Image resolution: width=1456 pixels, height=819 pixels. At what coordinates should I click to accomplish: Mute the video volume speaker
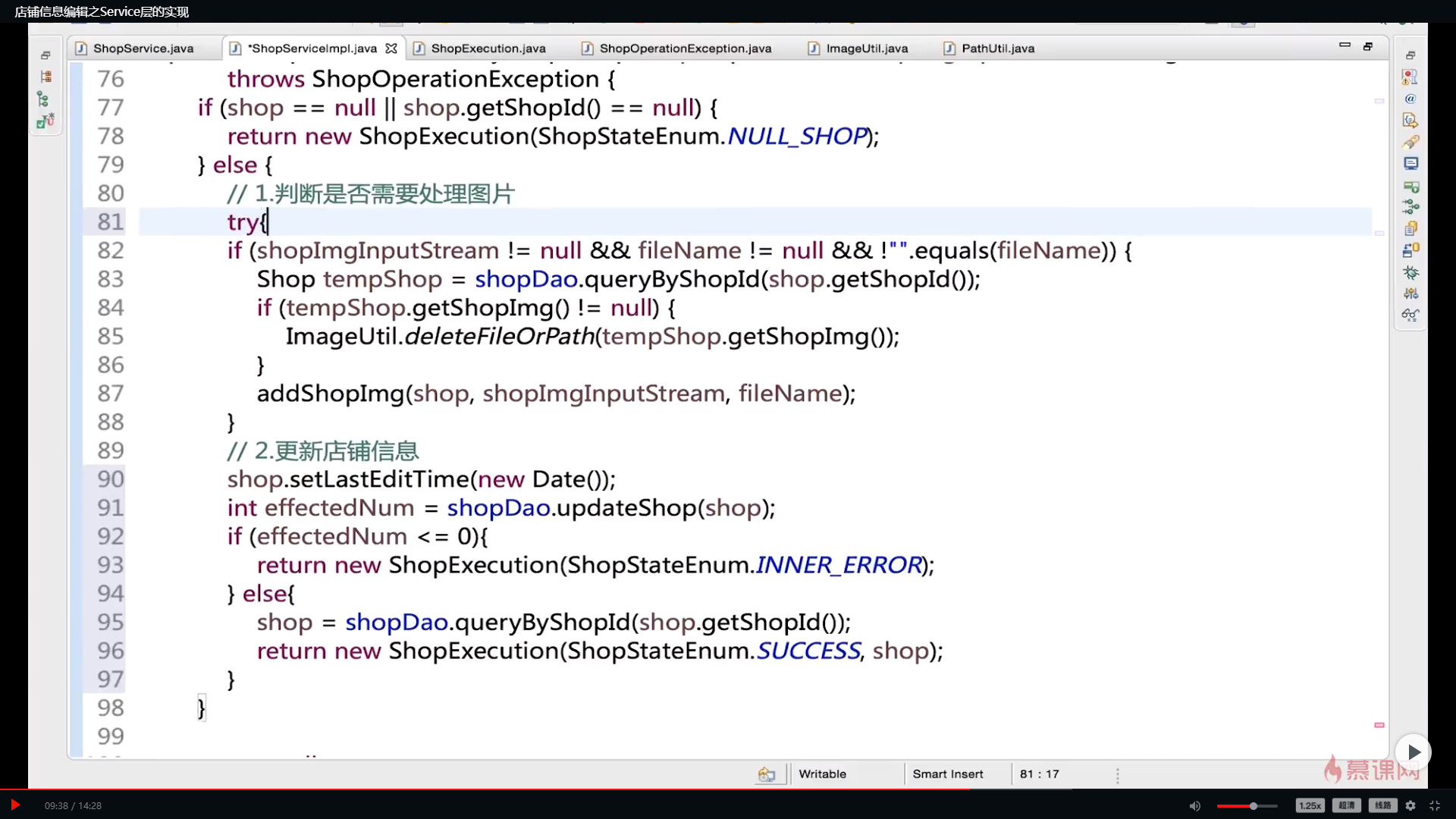coord(1194,805)
